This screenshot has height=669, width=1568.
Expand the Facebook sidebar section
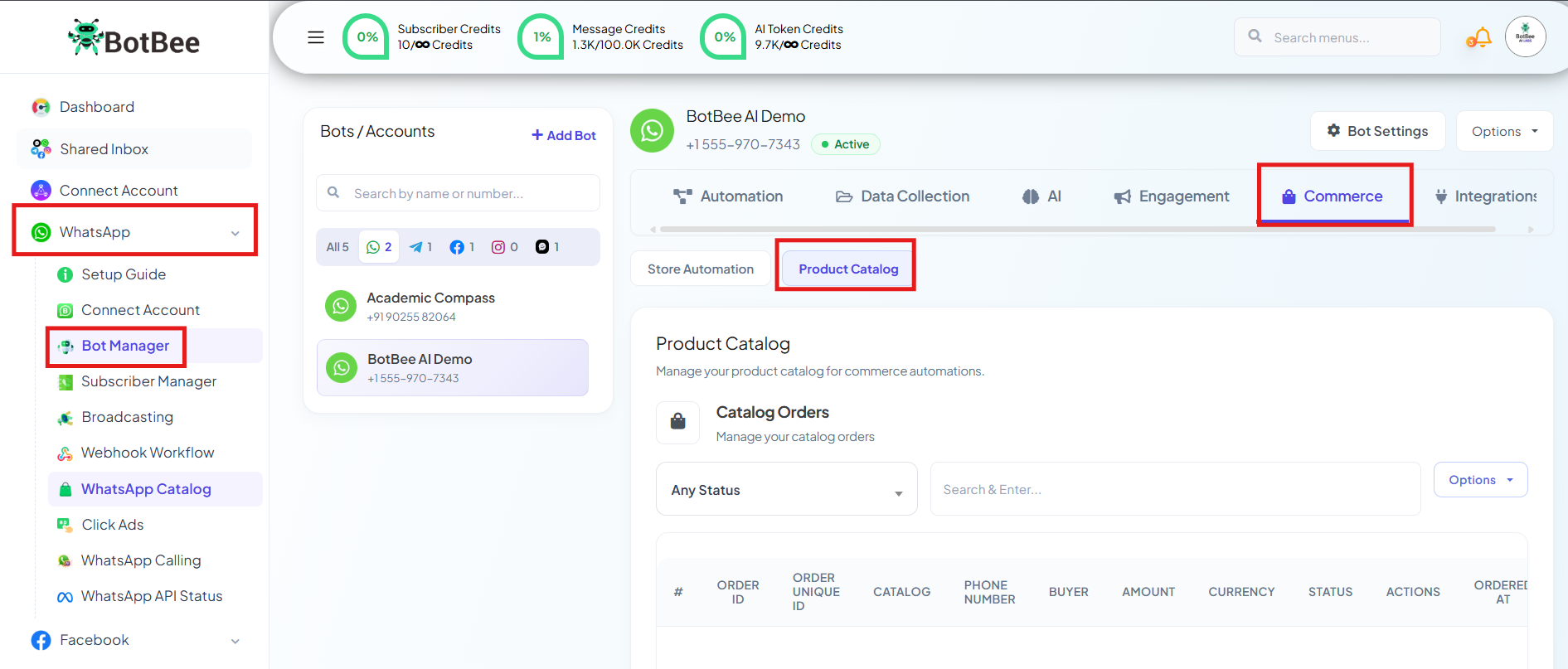pyautogui.click(x=134, y=640)
